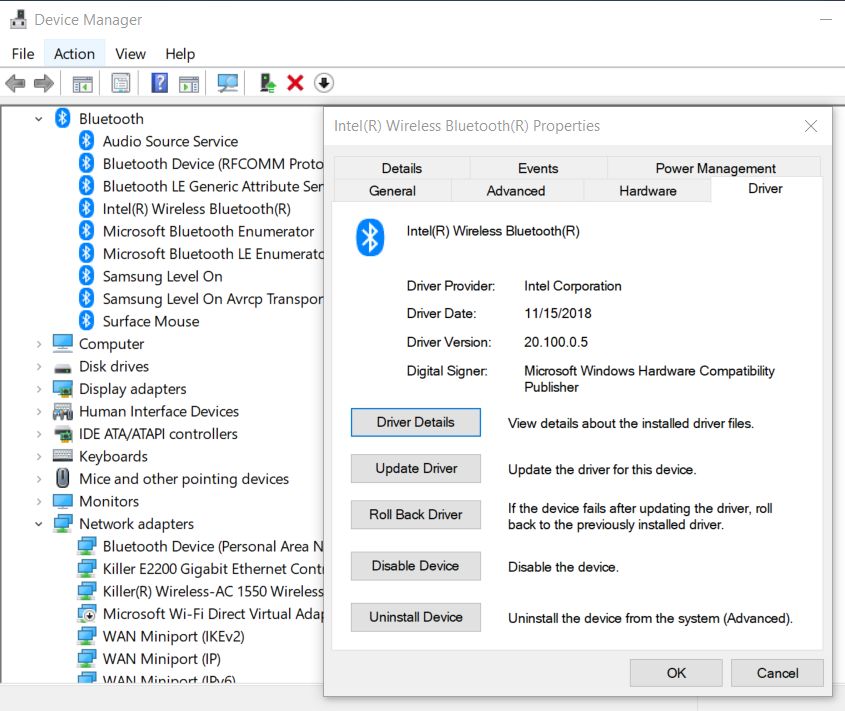Expand the IDE ATA/ATAPI controllers node
The image size is (845, 711).
pos(39,434)
